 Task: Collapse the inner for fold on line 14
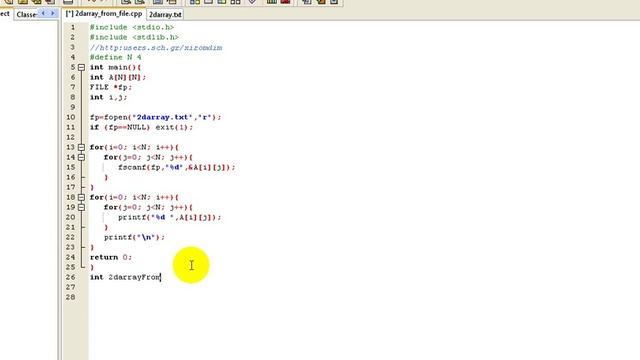[81, 157]
